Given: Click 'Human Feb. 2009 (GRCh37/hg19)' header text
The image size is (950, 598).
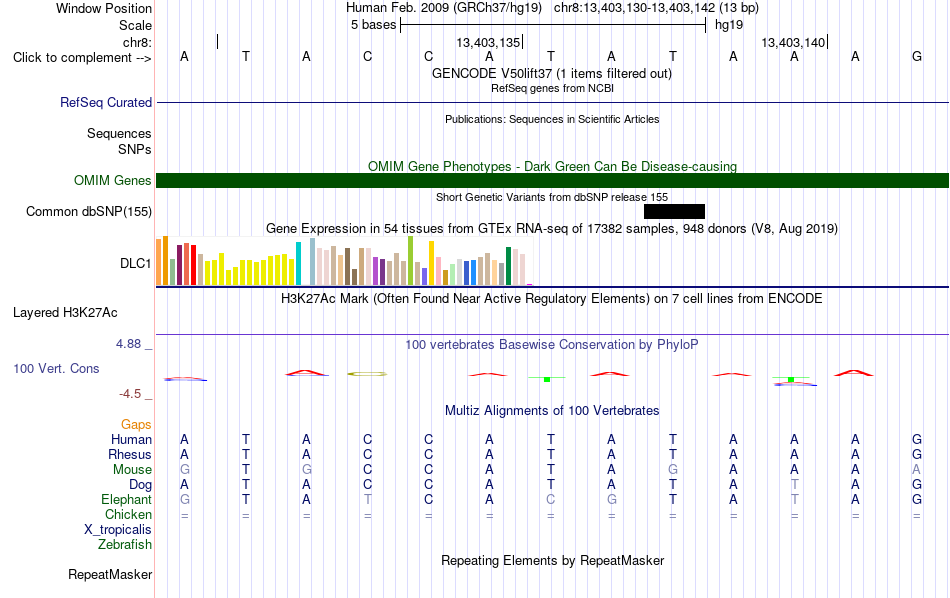Looking at the screenshot, I should 443,8.
